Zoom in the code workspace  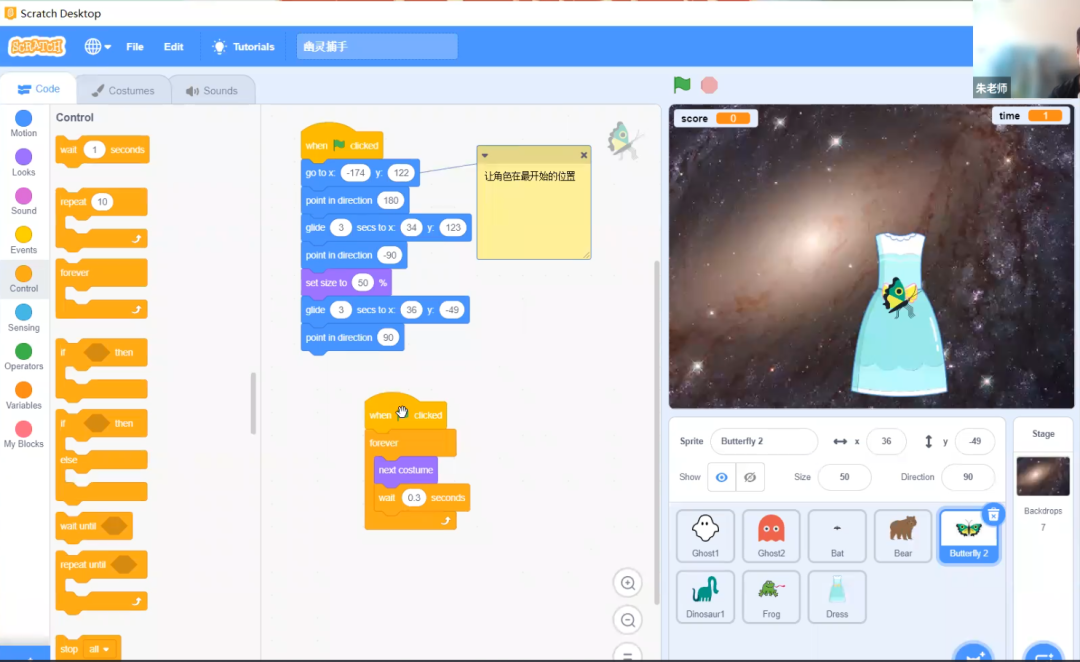click(x=628, y=583)
